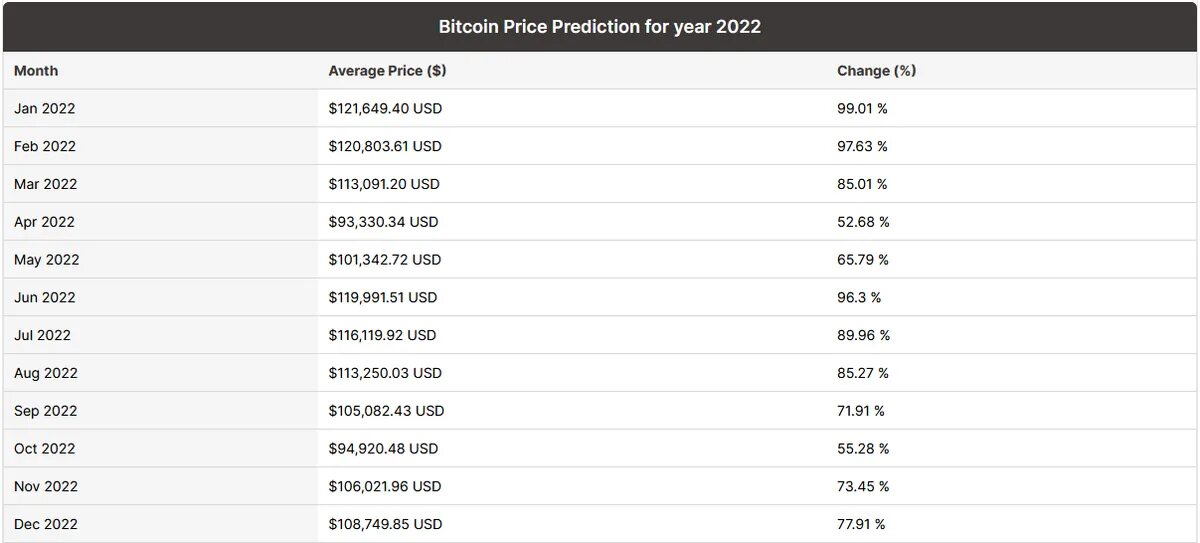Click the $106,021.96 USD average price

coord(385,486)
